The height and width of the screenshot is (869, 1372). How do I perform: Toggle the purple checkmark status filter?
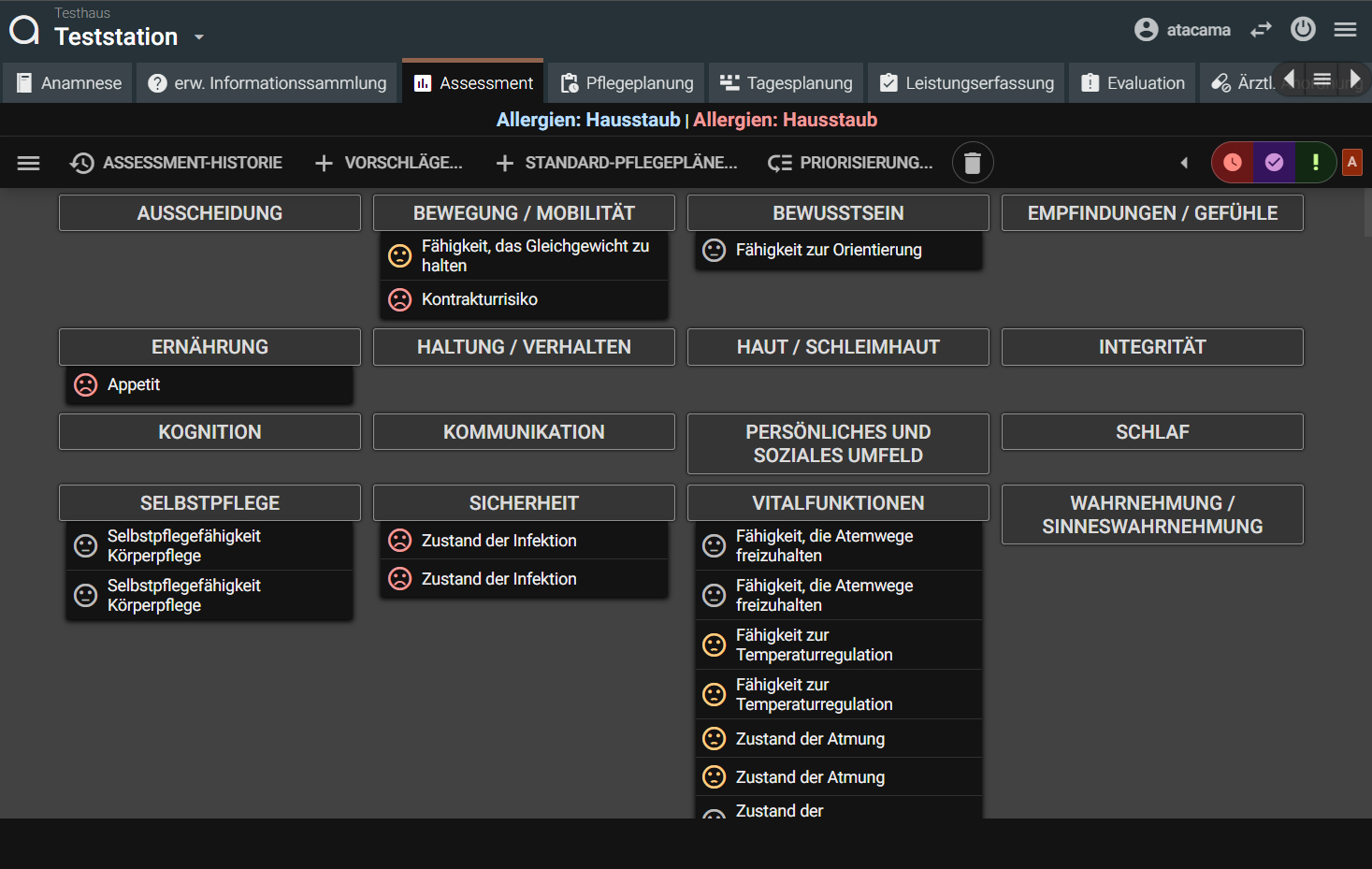point(1274,163)
